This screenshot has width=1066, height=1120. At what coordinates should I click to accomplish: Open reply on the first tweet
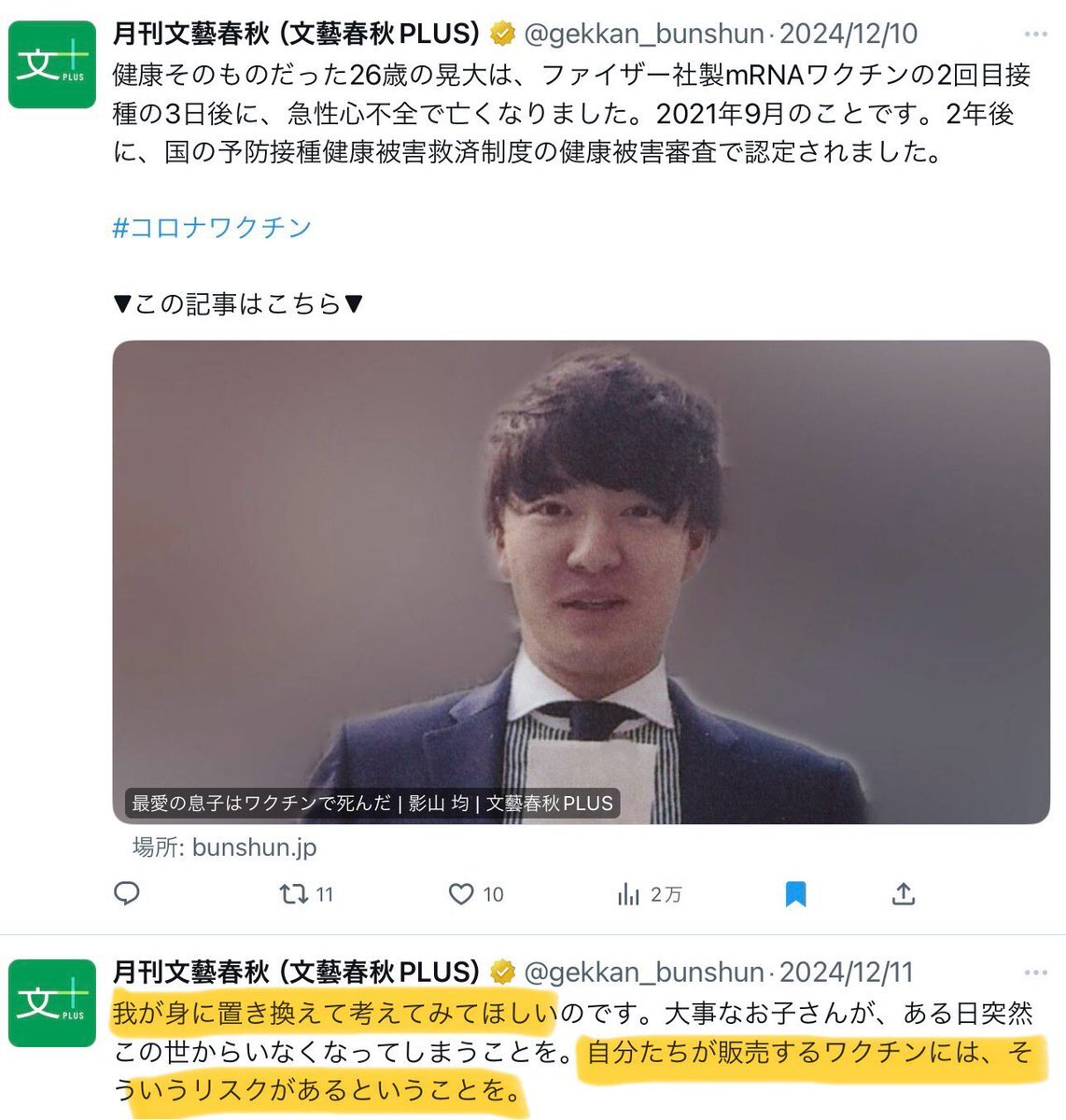126,894
